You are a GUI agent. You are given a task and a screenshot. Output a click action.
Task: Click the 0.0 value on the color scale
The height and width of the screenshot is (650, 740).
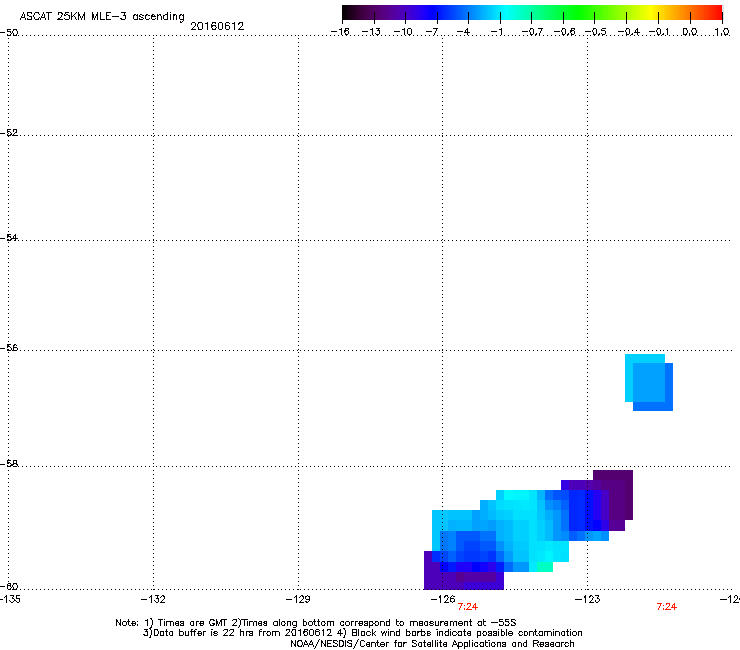(690, 32)
